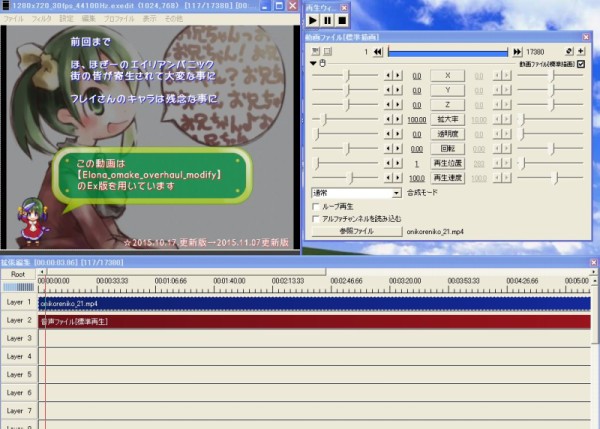Open the 表示 menu
The height and width of the screenshot is (429, 600).
pos(149,19)
